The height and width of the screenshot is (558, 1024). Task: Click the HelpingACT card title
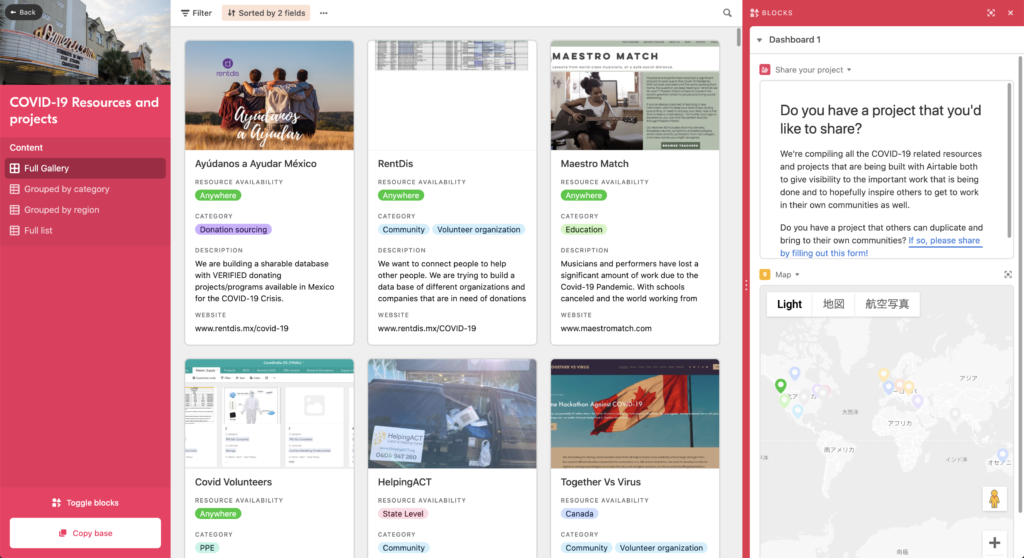tap(404, 482)
